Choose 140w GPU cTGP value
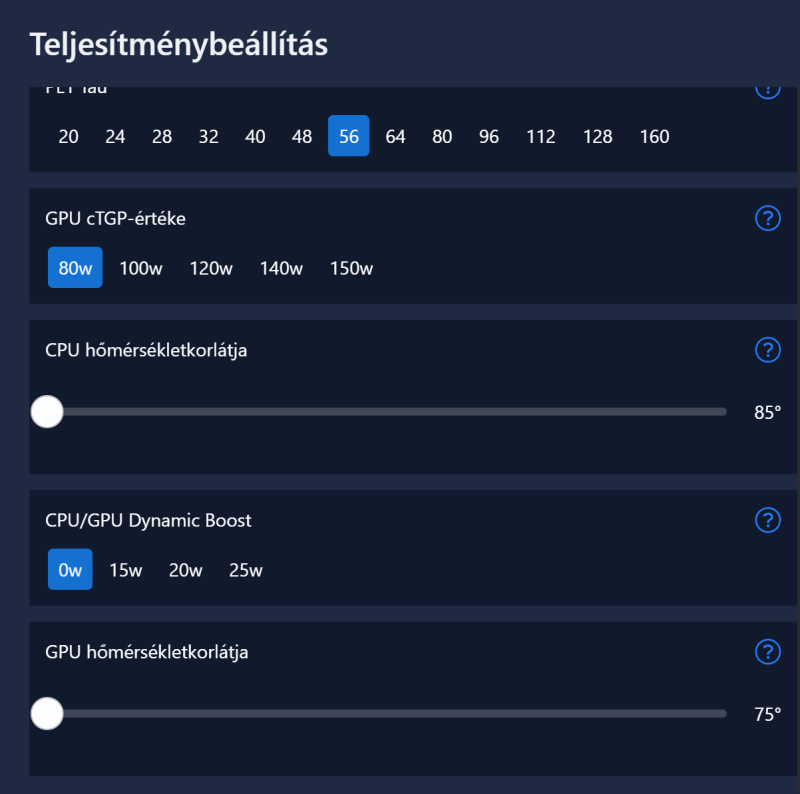Image resolution: width=800 pixels, height=794 pixels. (x=281, y=268)
